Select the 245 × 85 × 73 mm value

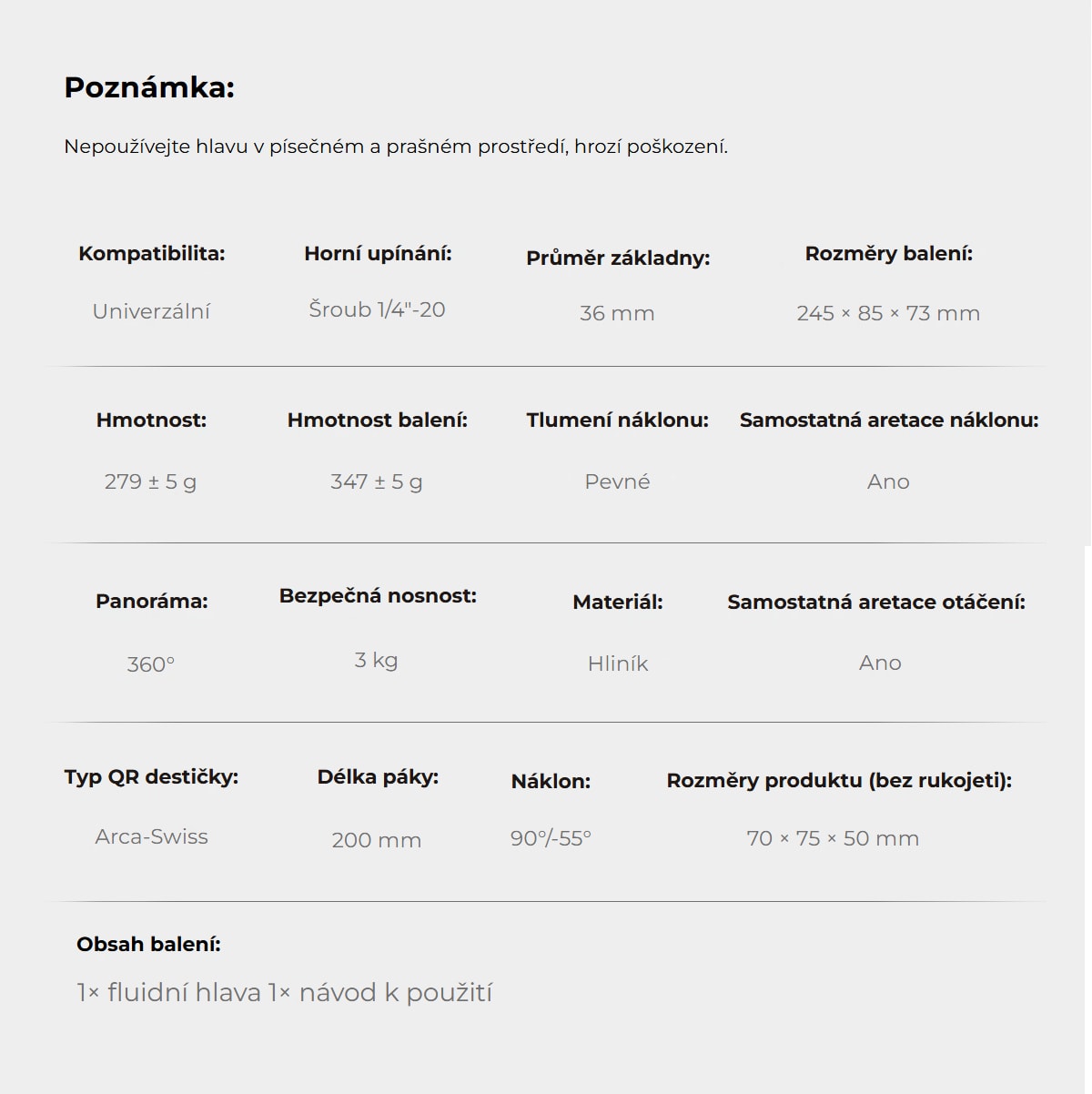[888, 313]
